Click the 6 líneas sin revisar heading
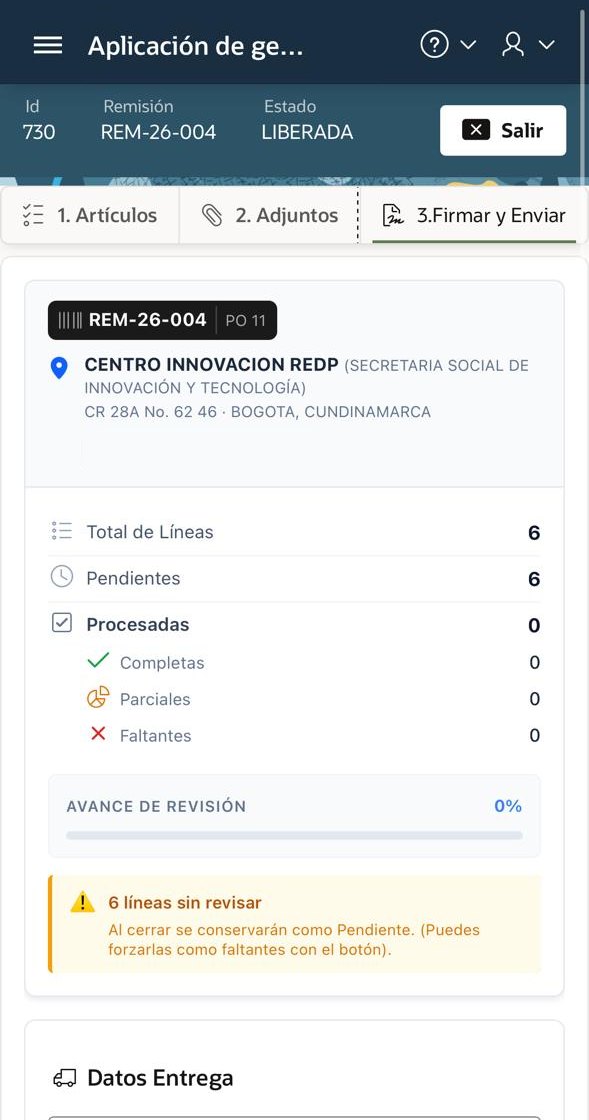 pyautogui.click(x=185, y=902)
